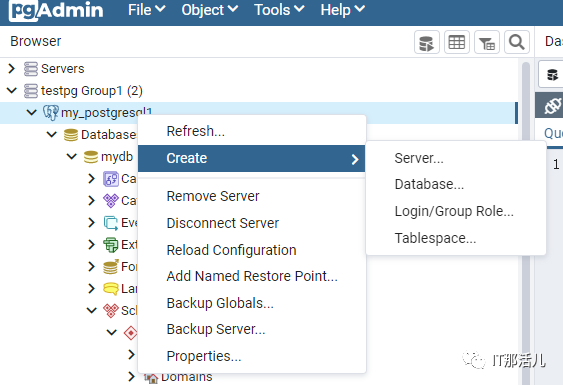The image size is (563, 385).
Task: Open the Tools menu
Action: [279, 10]
